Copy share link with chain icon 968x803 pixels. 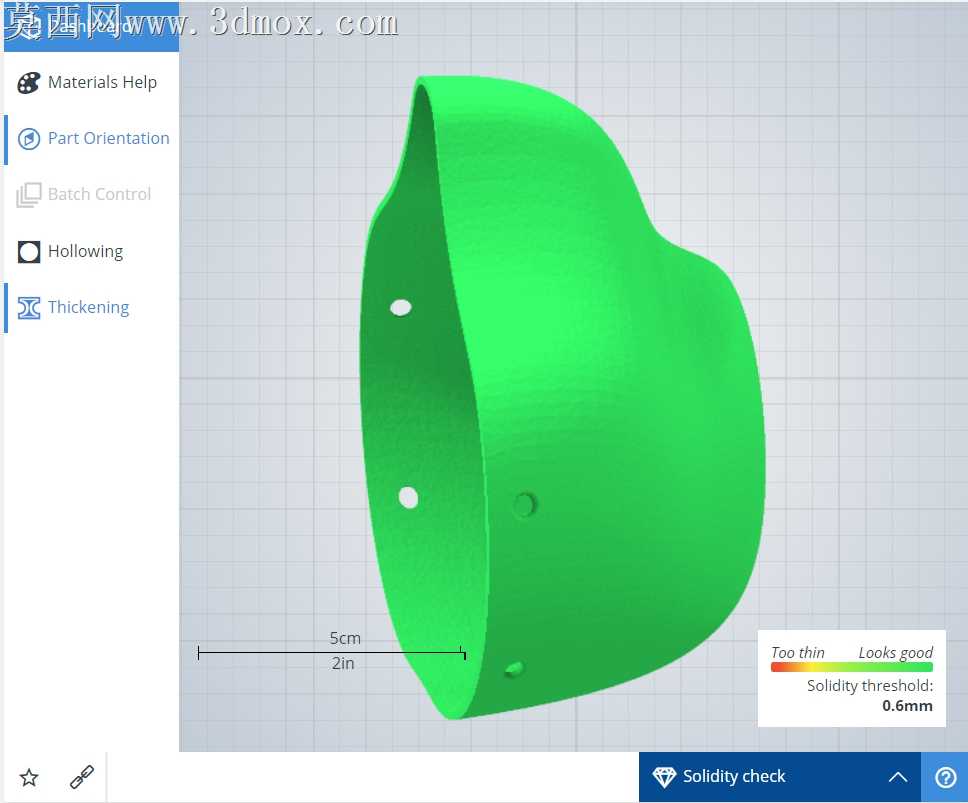[x=81, y=777]
